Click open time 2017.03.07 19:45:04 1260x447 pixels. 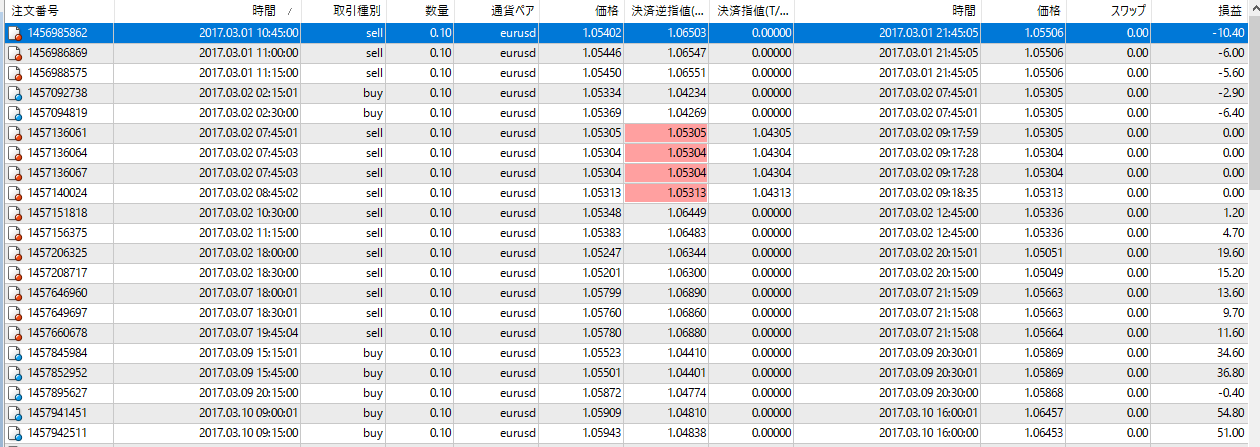pos(248,333)
